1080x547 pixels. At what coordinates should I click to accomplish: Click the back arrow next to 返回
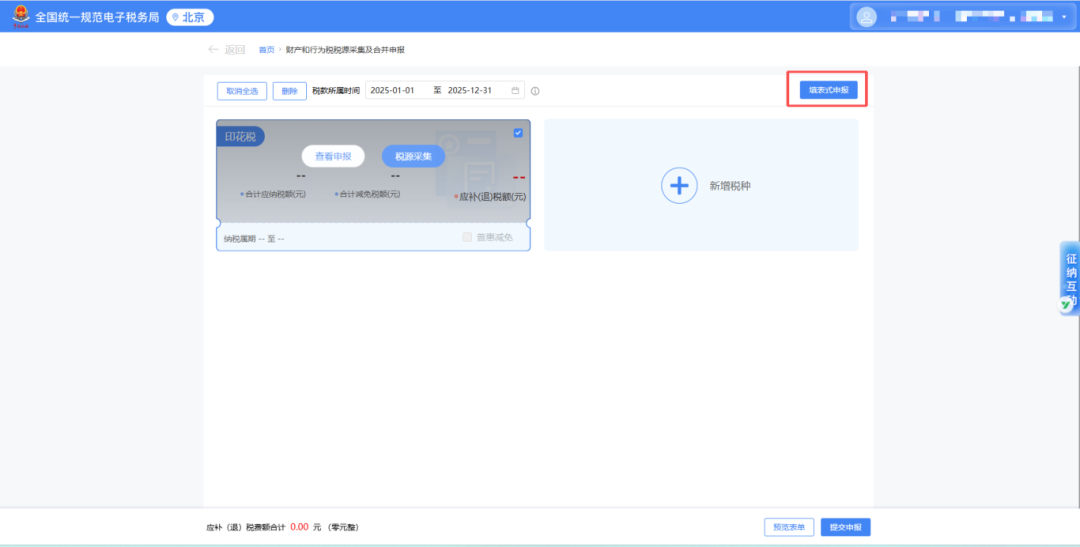(x=212, y=50)
